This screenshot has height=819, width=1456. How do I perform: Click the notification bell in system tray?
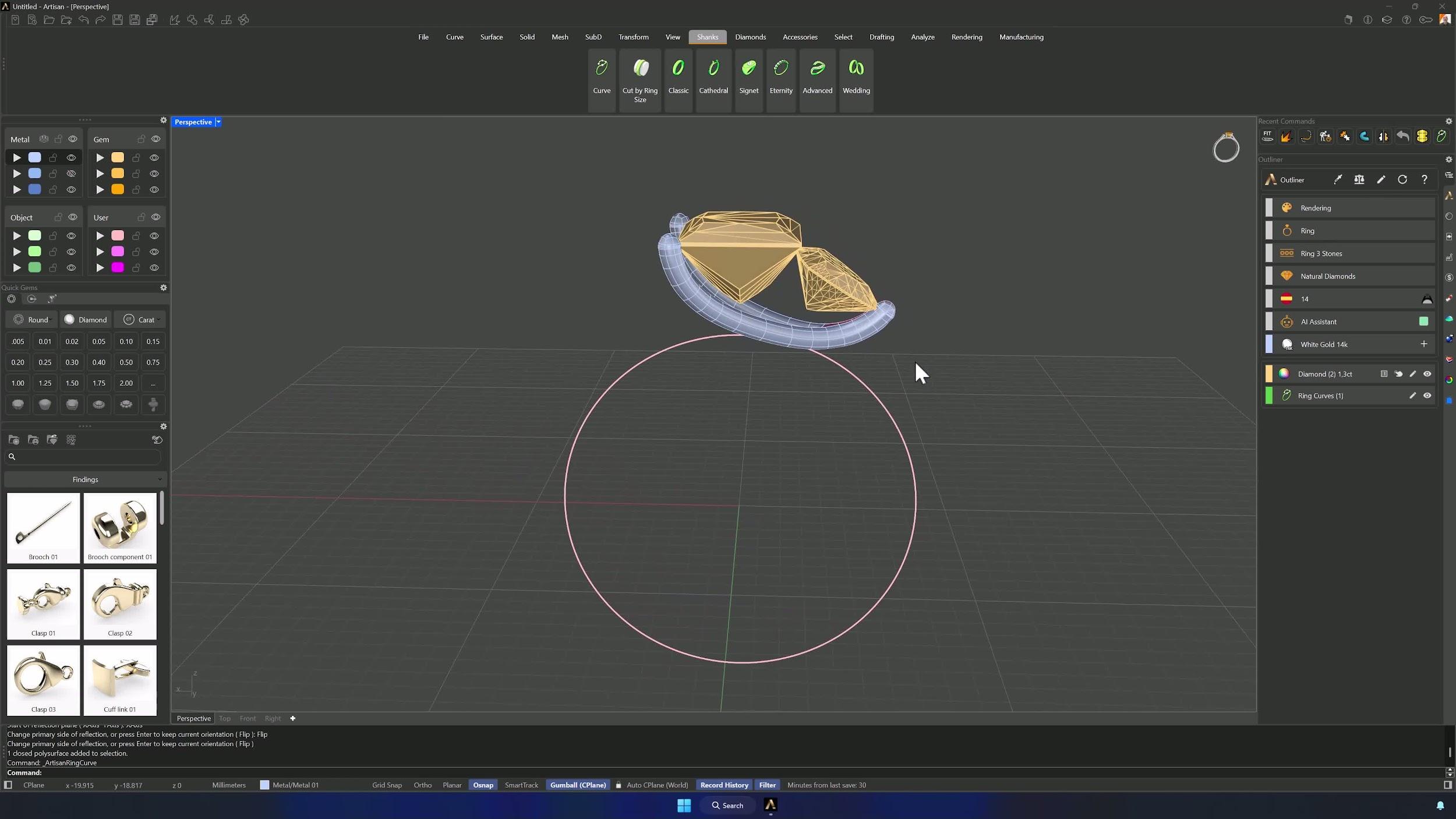click(x=1440, y=805)
